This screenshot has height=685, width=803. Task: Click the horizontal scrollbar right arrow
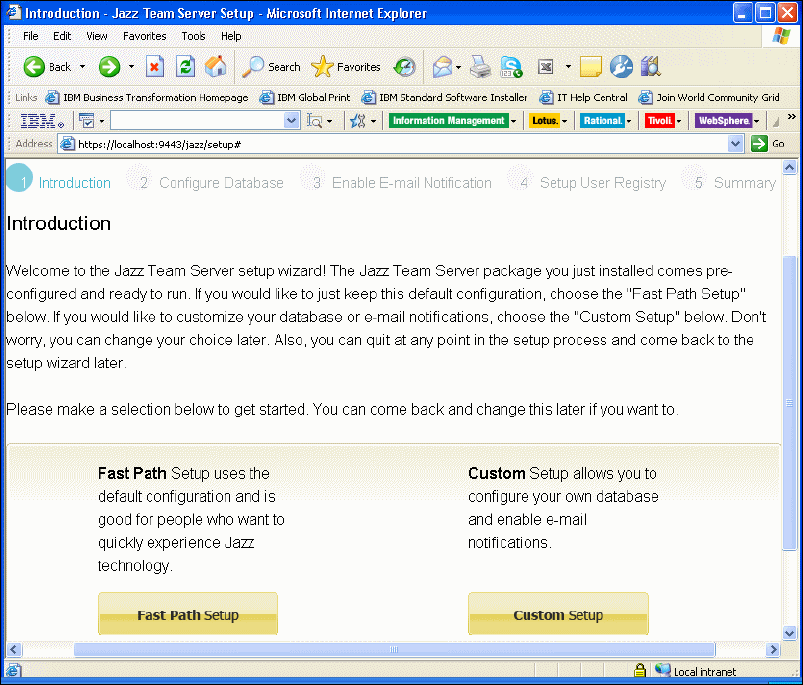[x=773, y=650]
